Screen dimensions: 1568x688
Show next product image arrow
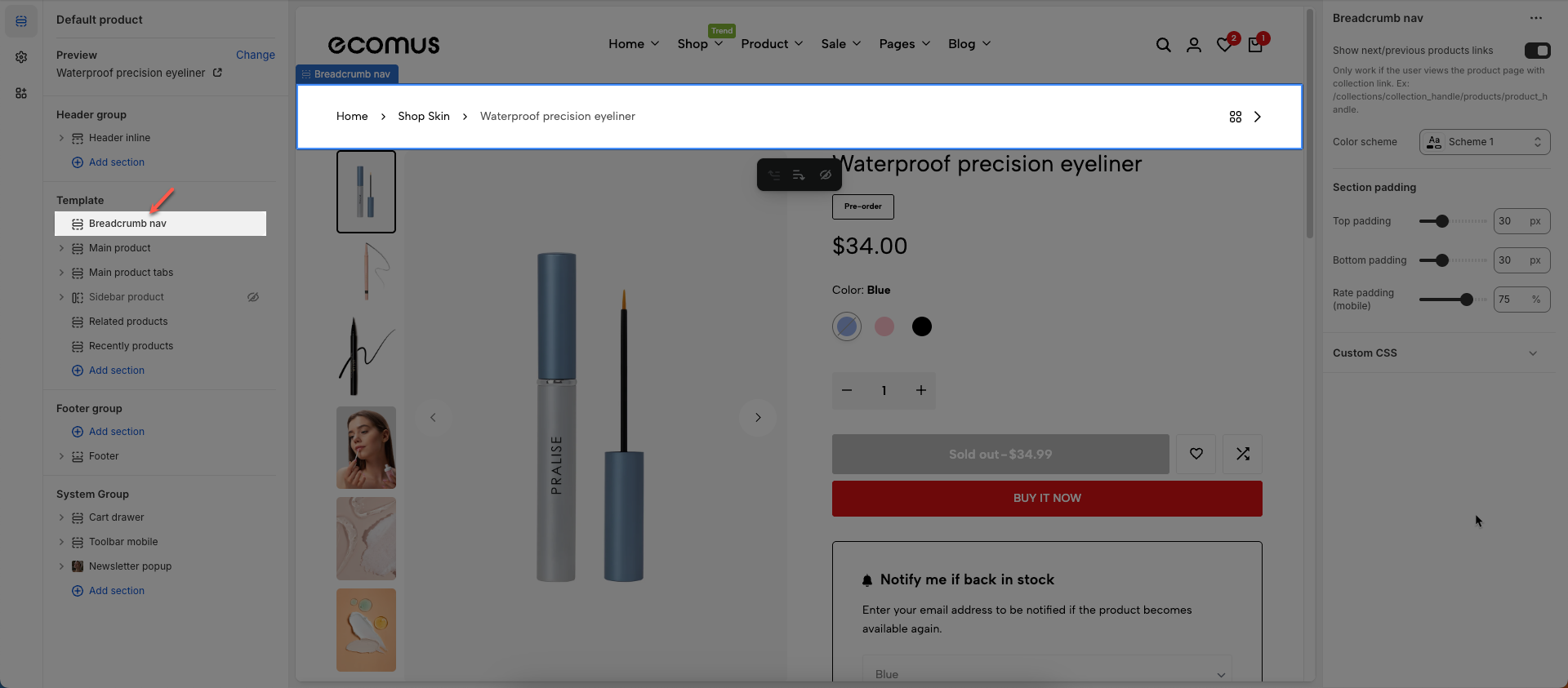(758, 417)
